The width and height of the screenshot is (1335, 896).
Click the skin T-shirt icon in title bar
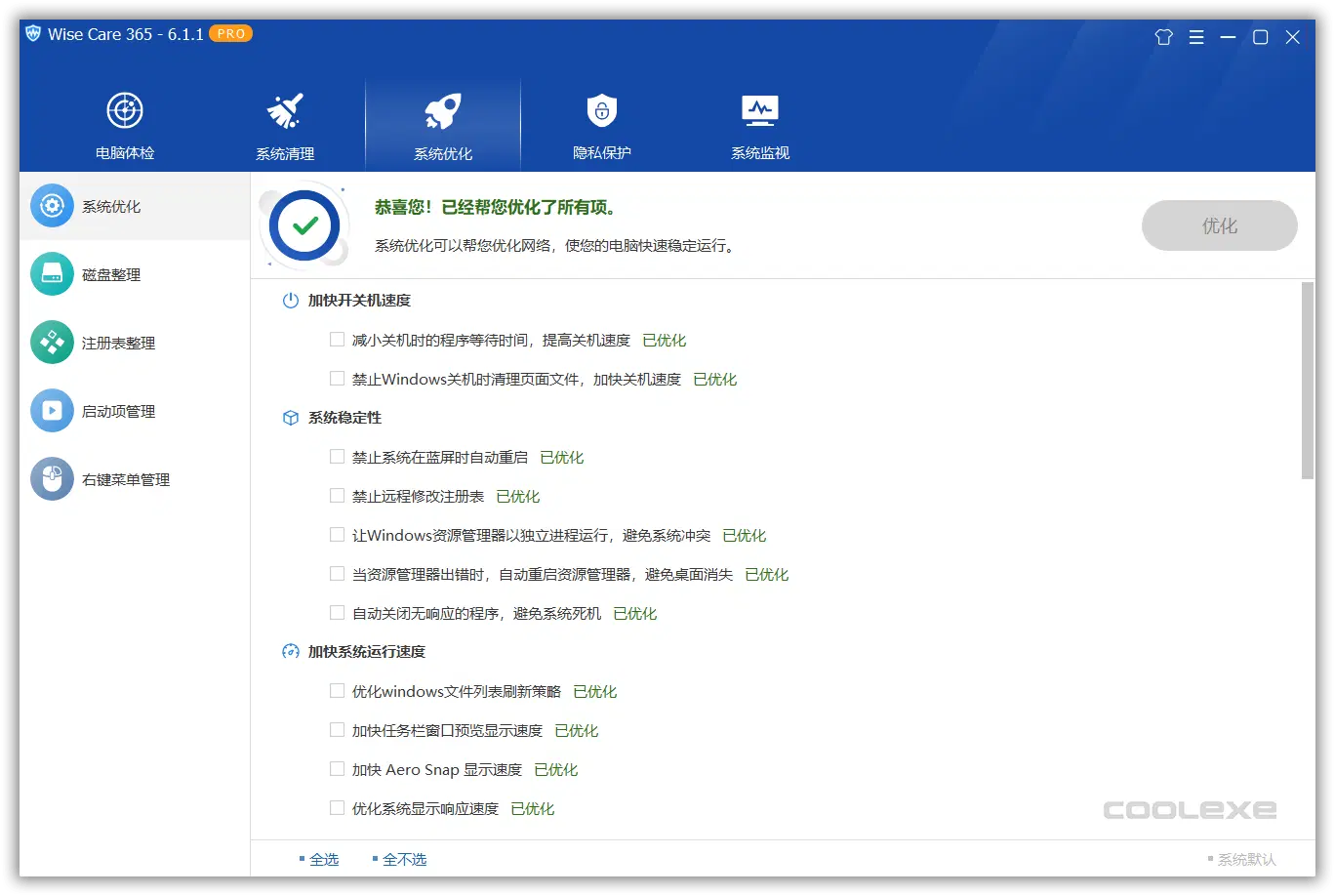1162,37
